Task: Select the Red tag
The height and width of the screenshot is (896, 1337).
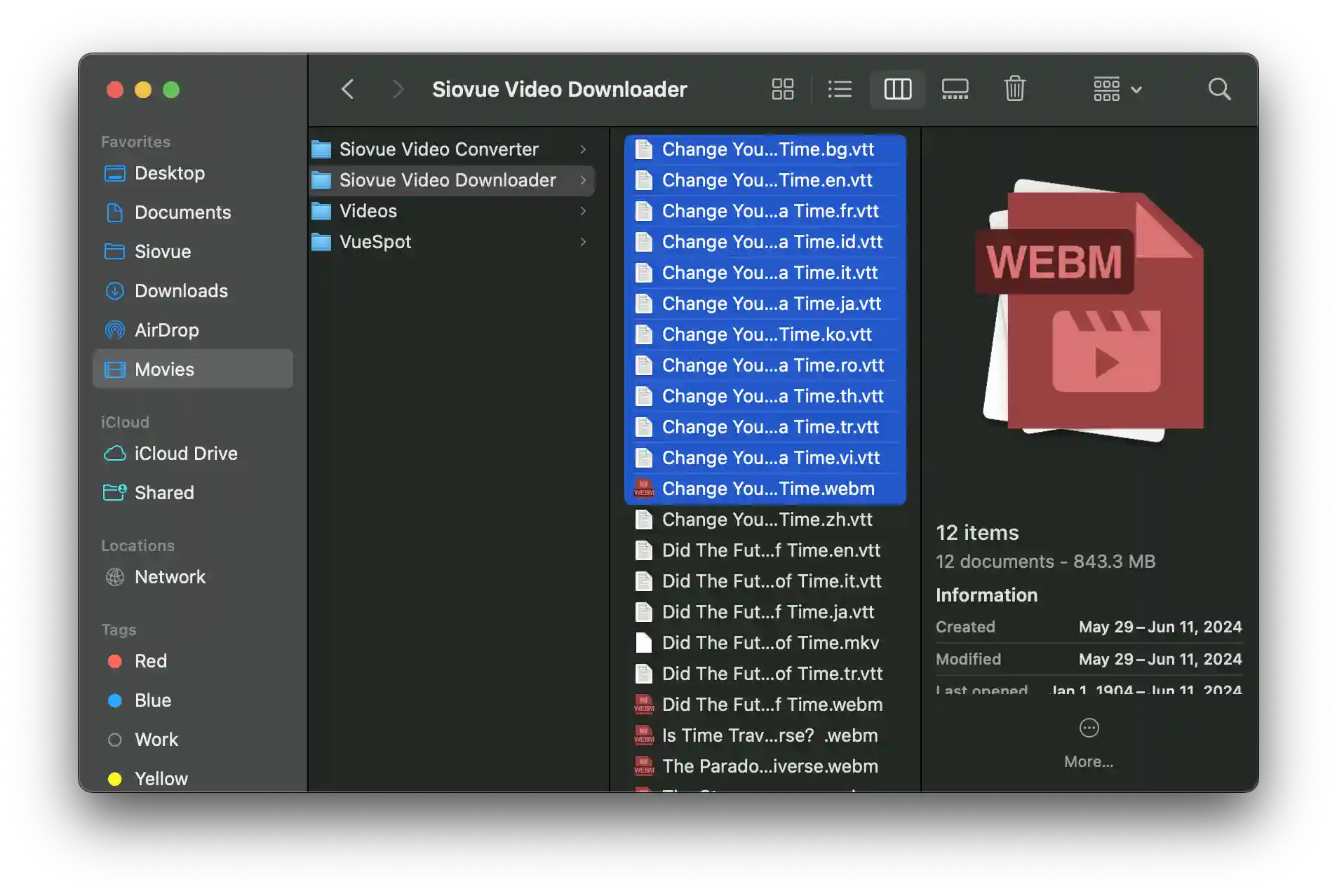Action: click(193, 661)
